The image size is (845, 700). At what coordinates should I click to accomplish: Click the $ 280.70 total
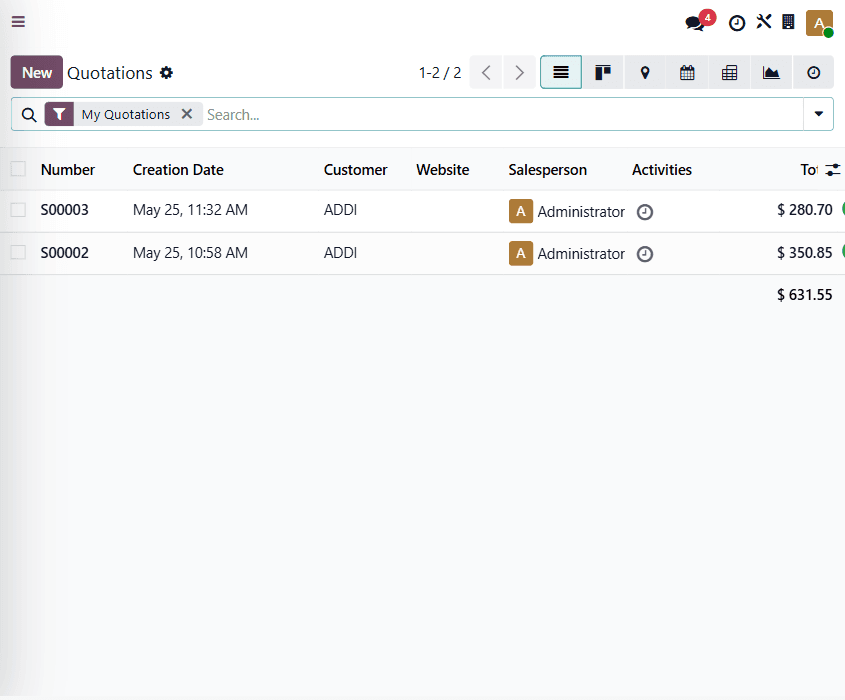[x=805, y=210]
